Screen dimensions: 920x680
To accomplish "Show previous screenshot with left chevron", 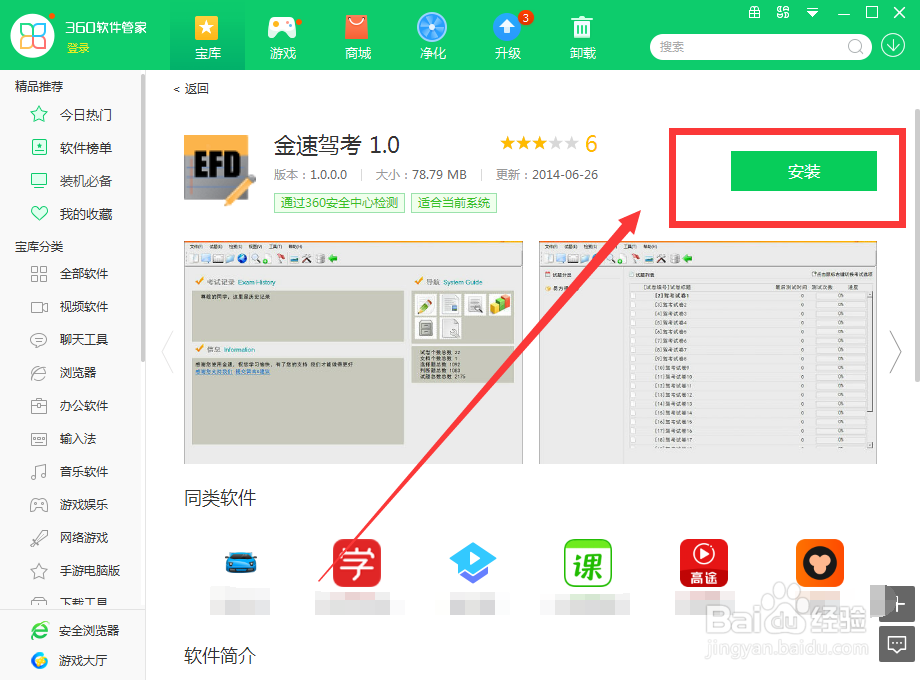I will 168,352.
